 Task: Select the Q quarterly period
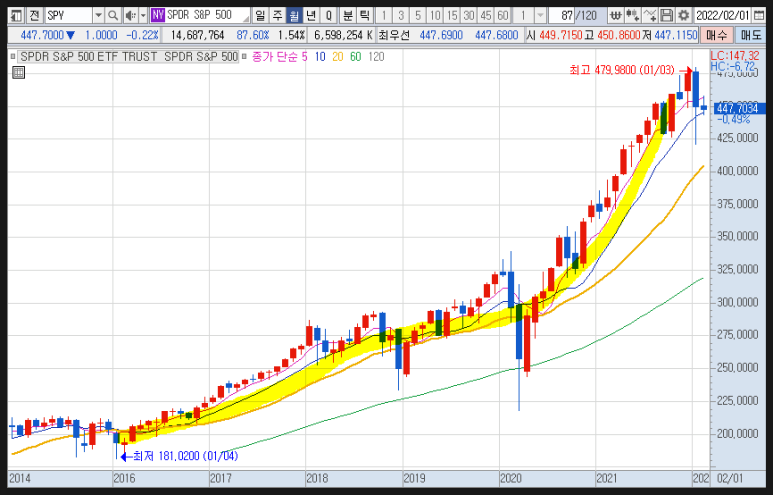point(328,16)
